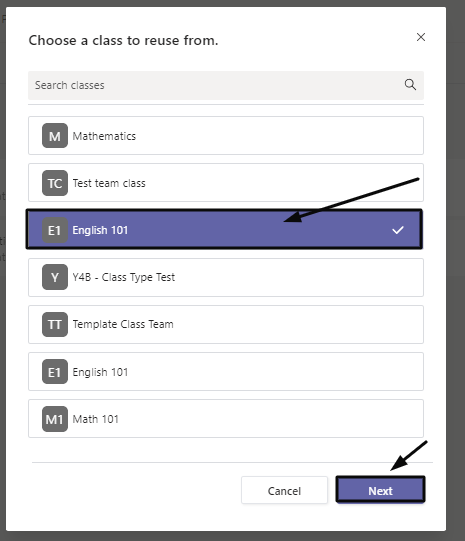465x541 pixels.
Task: Select the Mathematics class
Action: point(226,136)
